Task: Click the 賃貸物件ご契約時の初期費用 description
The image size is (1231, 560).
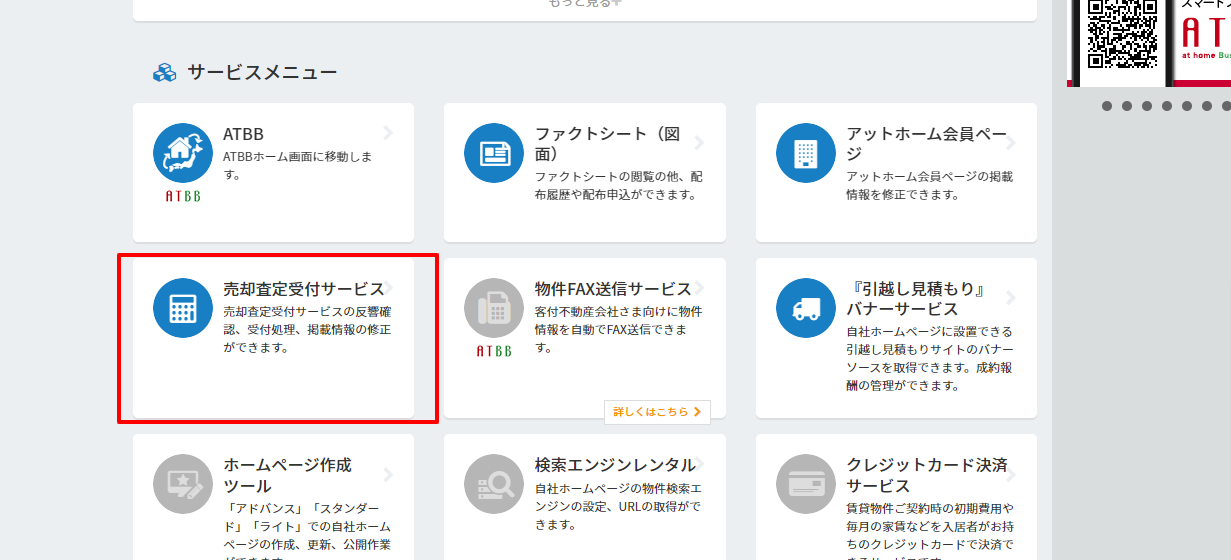Action: pos(930,530)
